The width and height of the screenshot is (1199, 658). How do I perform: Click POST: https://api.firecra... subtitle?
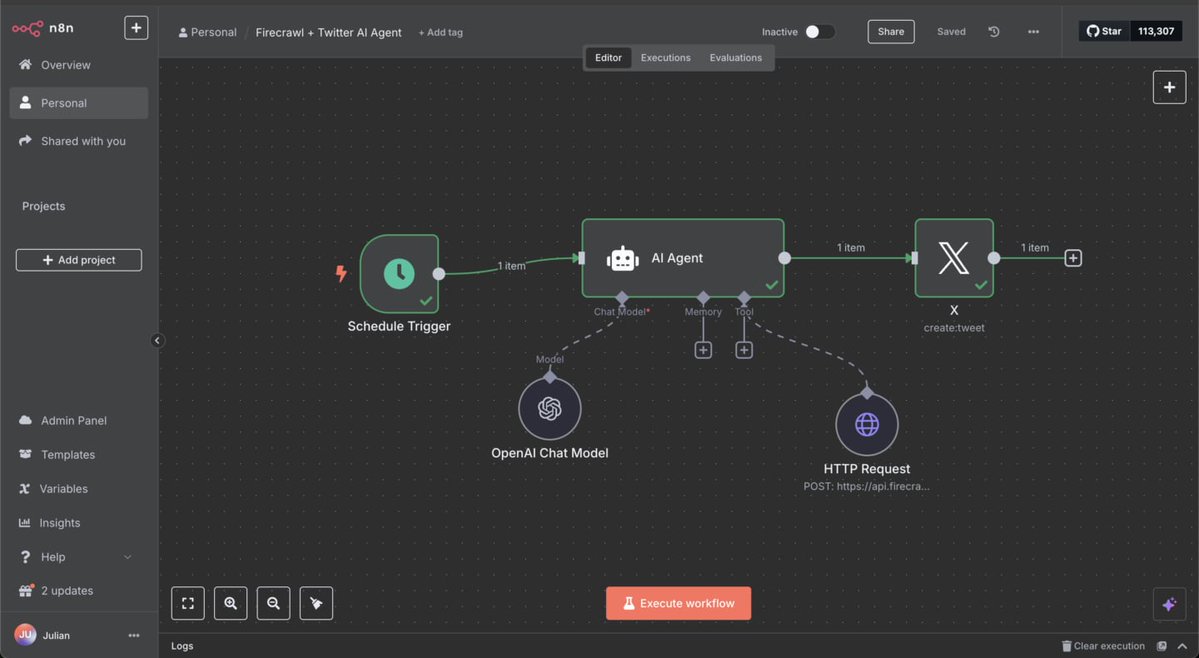[866, 486]
